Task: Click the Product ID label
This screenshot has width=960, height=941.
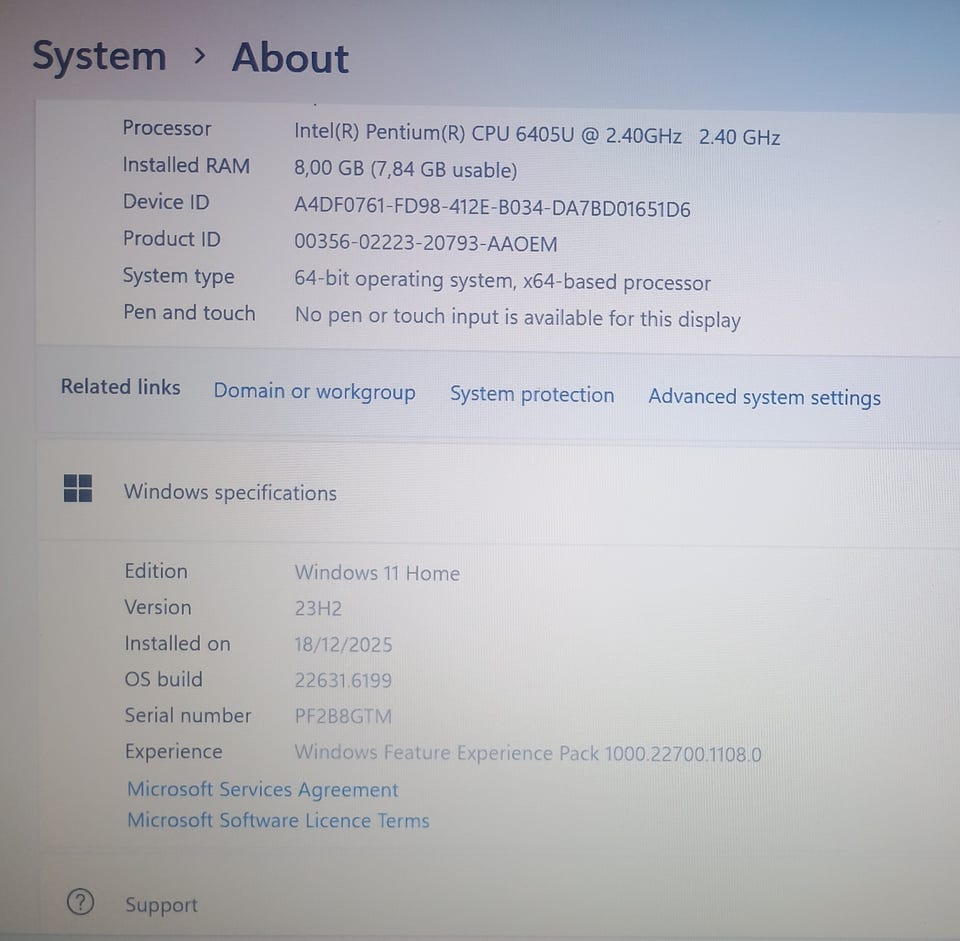Action: [171, 239]
